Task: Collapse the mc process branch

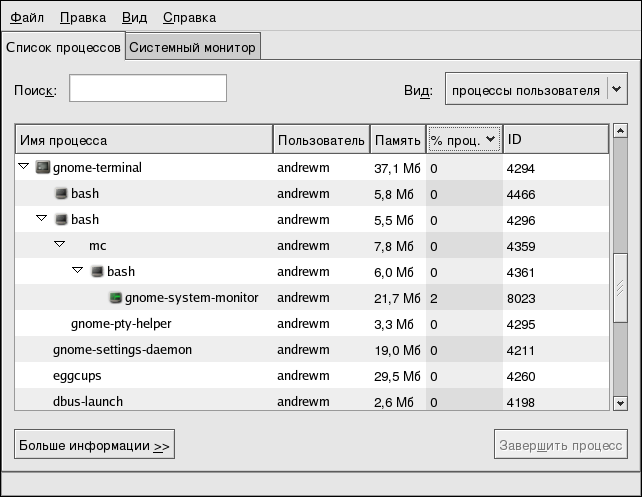Action: coord(59,245)
